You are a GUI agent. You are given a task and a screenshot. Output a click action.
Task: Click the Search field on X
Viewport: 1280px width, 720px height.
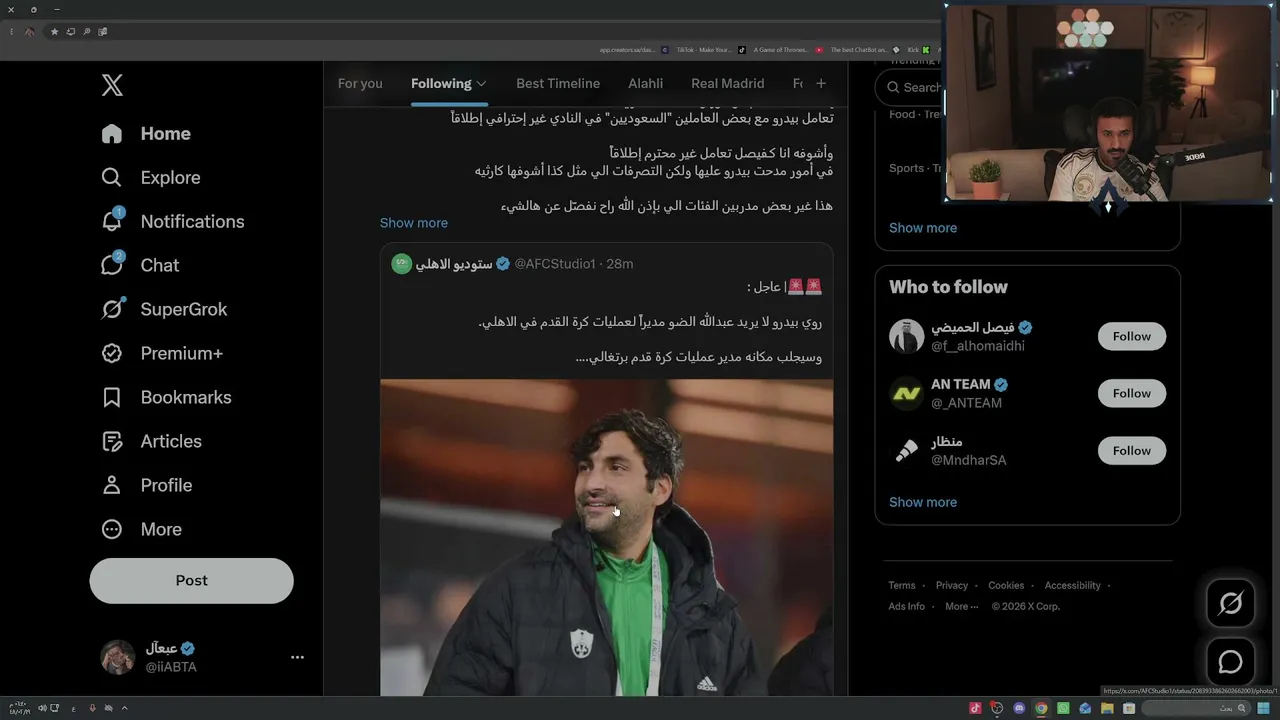[910, 88]
